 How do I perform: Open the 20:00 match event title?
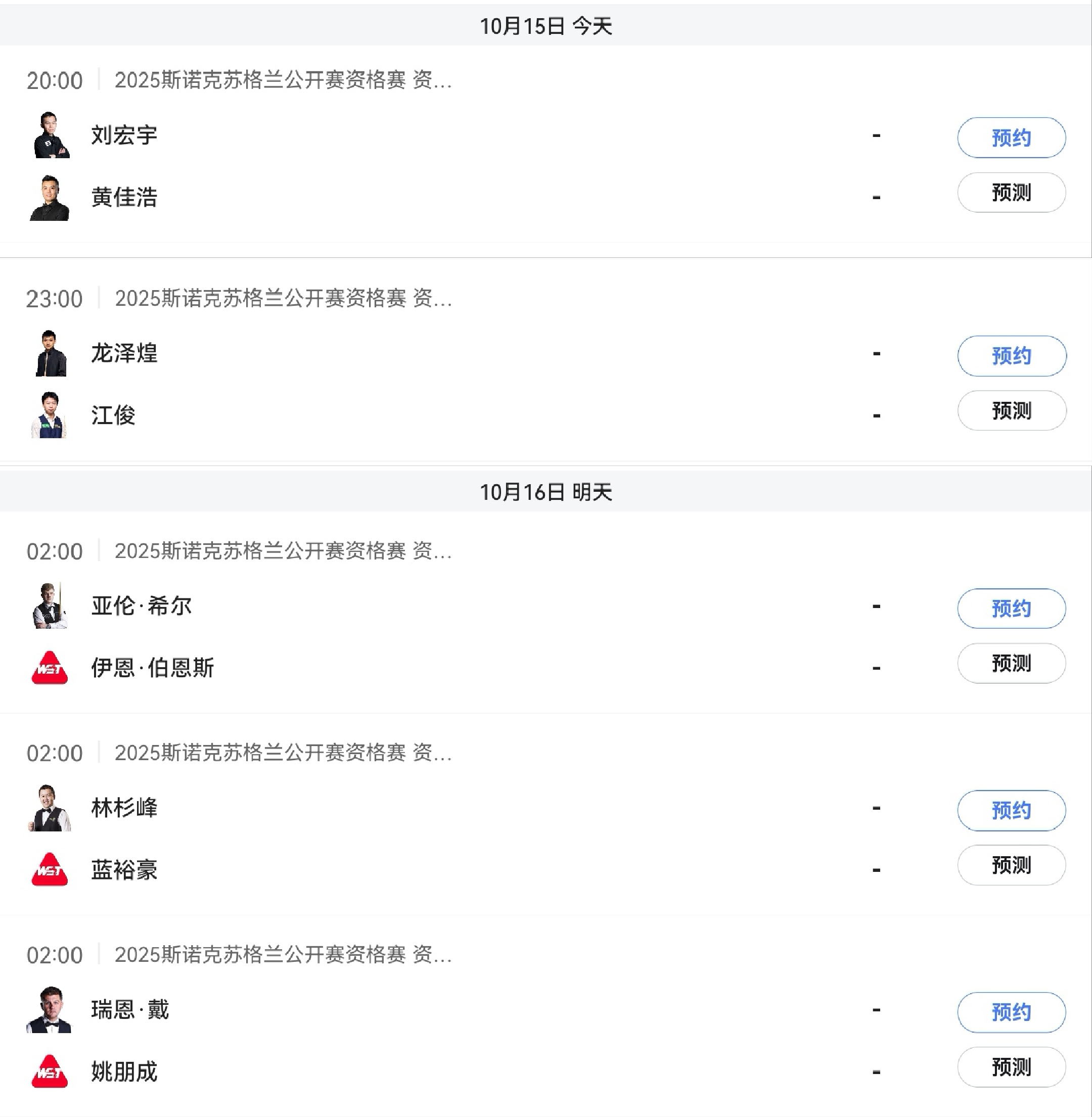coord(283,80)
